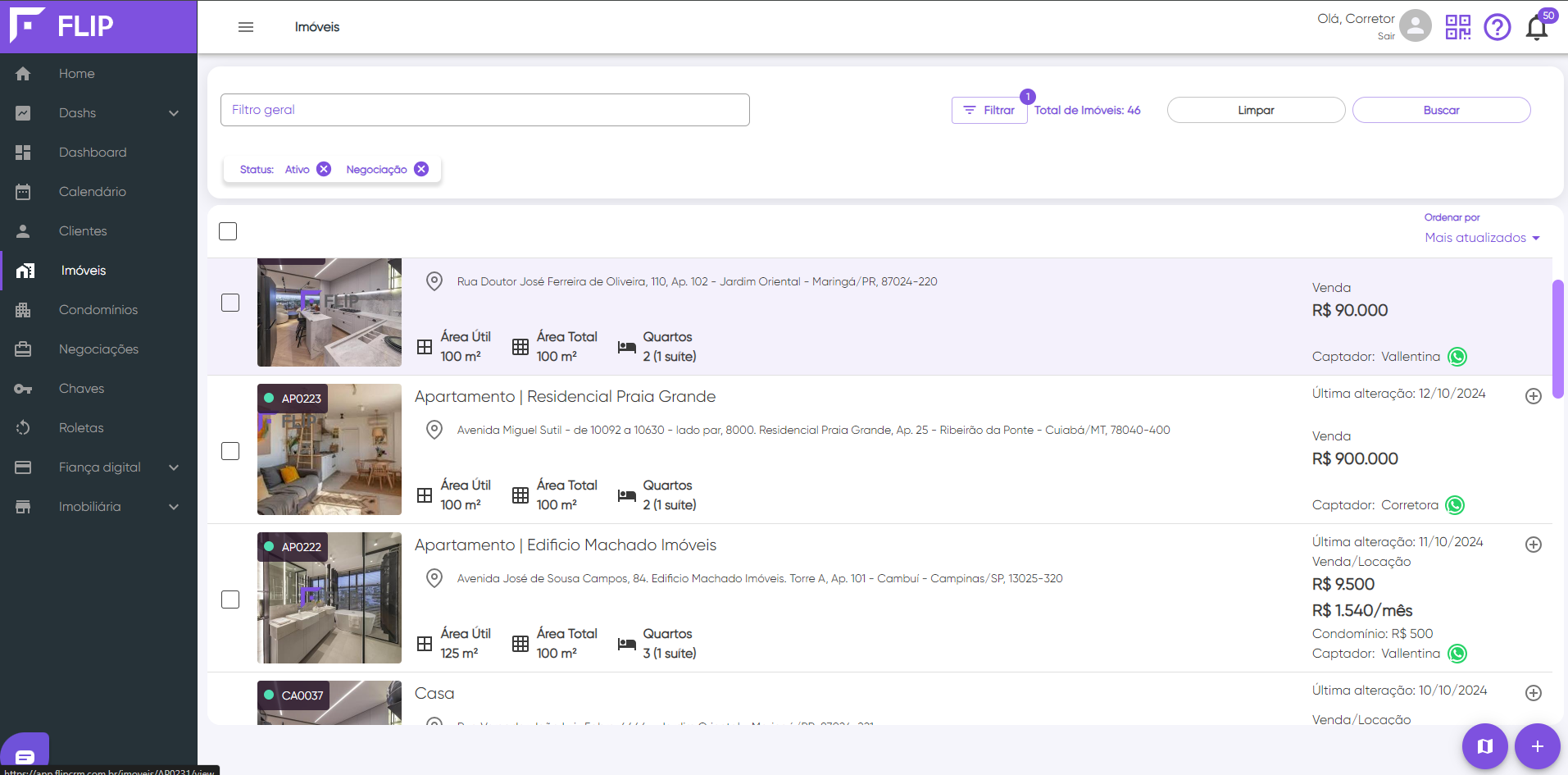Open WhatsApp for Vallentina on AP0222 listing

1457,654
